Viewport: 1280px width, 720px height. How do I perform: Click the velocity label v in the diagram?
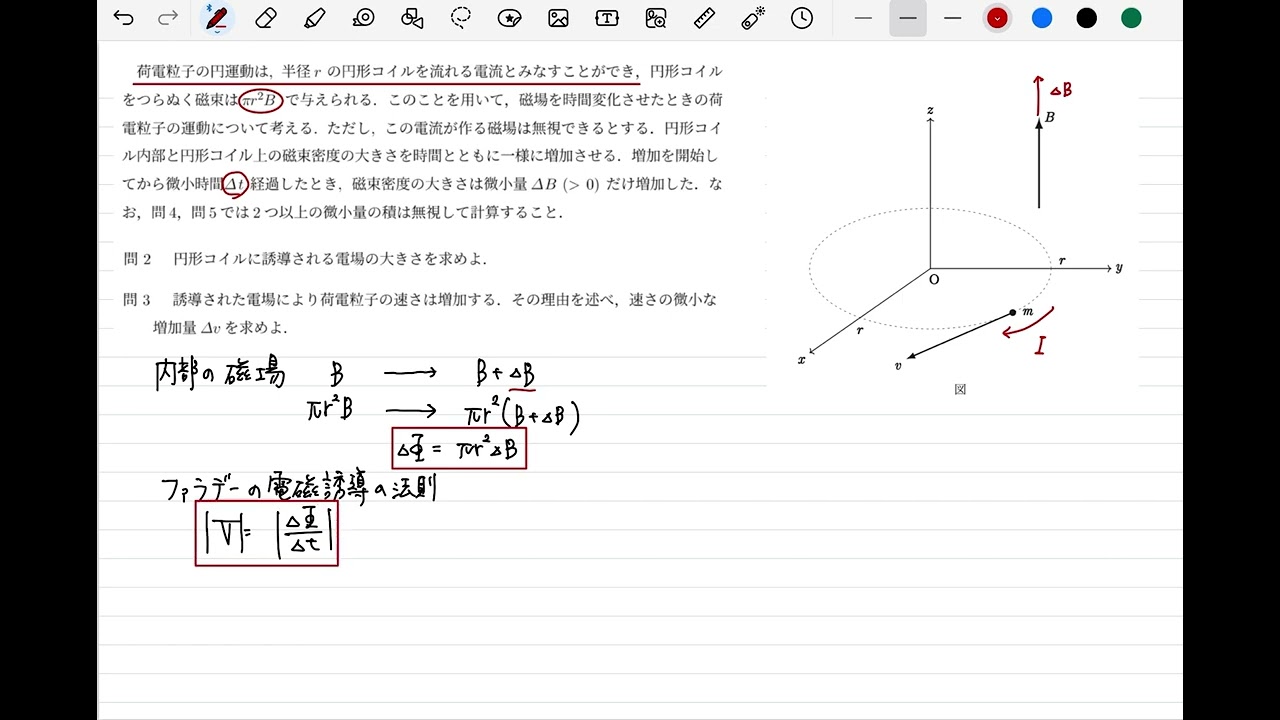click(898, 366)
